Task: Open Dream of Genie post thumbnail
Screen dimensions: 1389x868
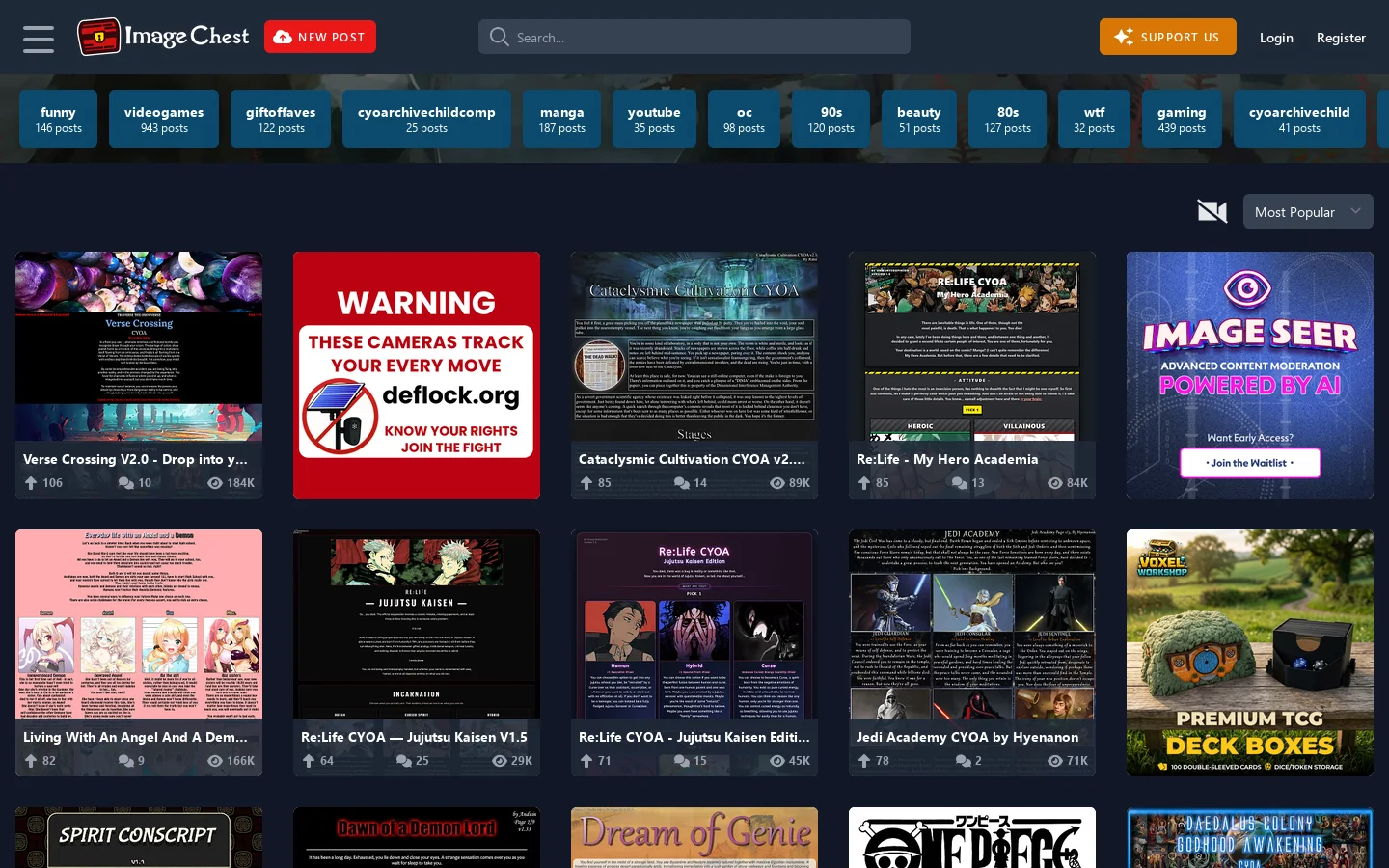Action: click(694, 837)
